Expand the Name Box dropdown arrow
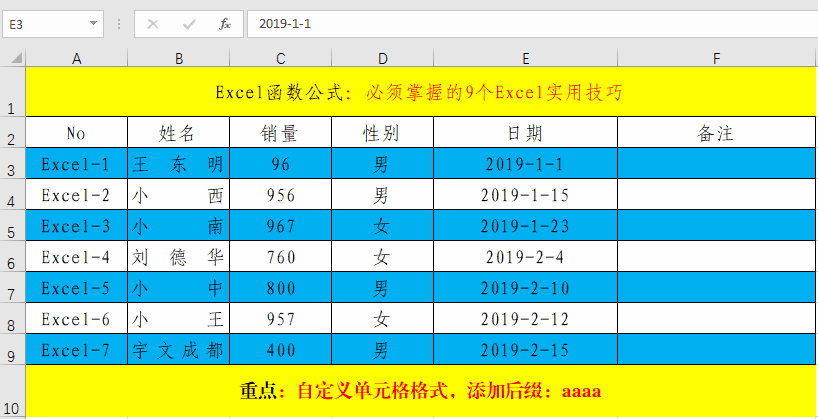Screen dimensions: 818x419 click(93, 23)
